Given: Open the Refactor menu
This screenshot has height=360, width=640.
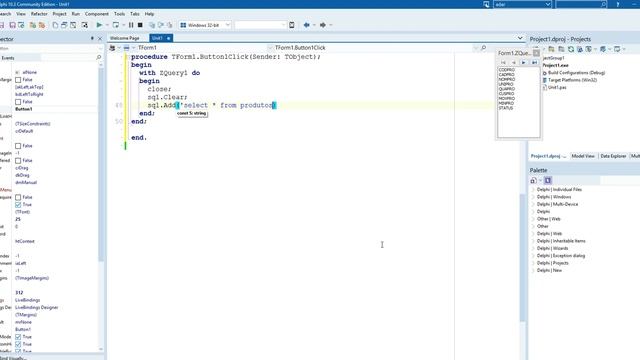Looking at the screenshot, I should tap(39, 14).
